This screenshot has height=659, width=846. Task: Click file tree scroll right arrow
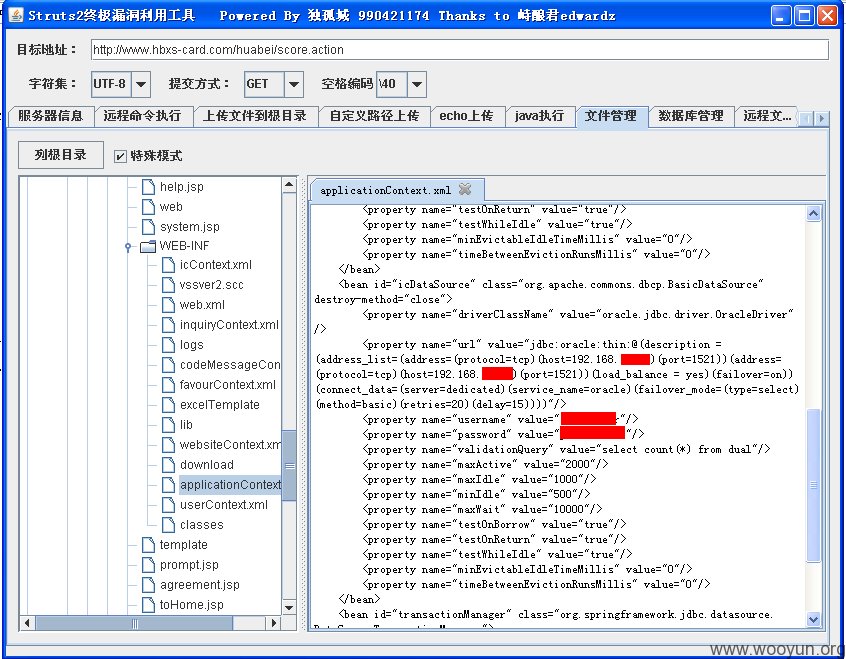(274, 623)
